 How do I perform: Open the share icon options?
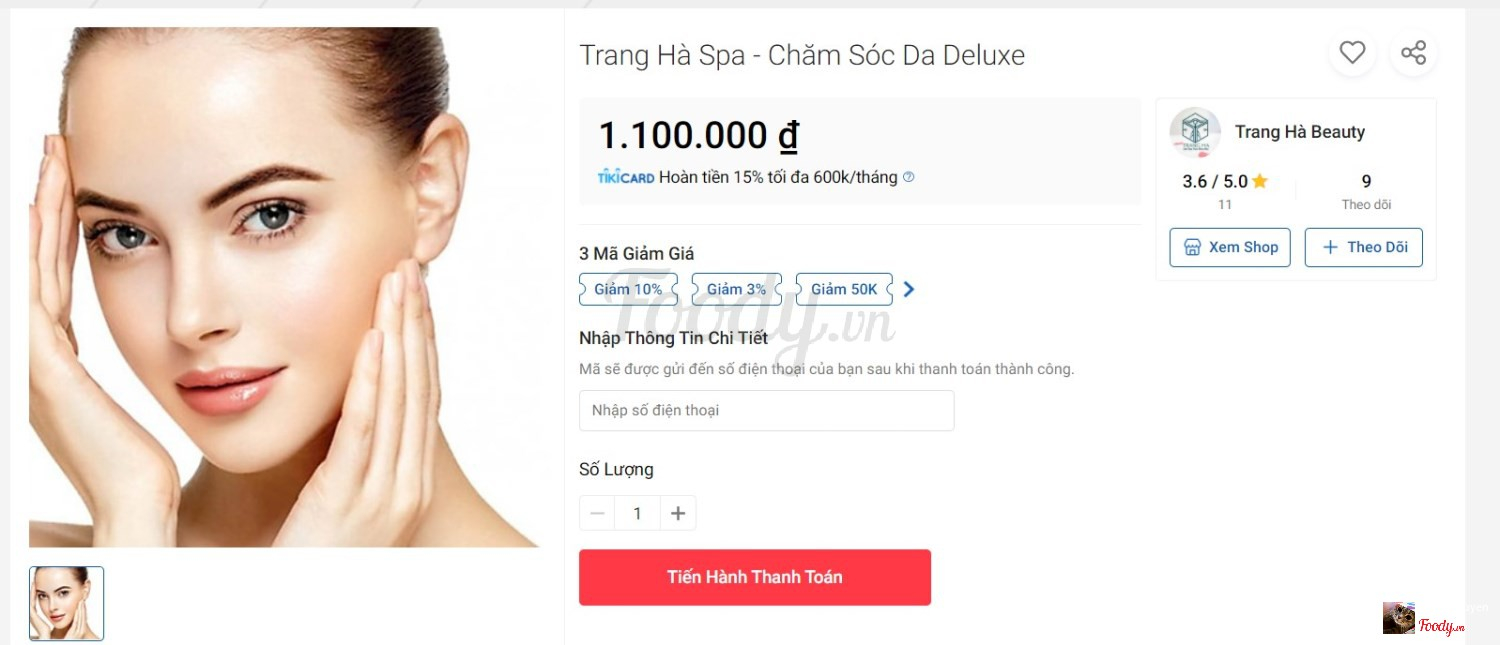1413,52
